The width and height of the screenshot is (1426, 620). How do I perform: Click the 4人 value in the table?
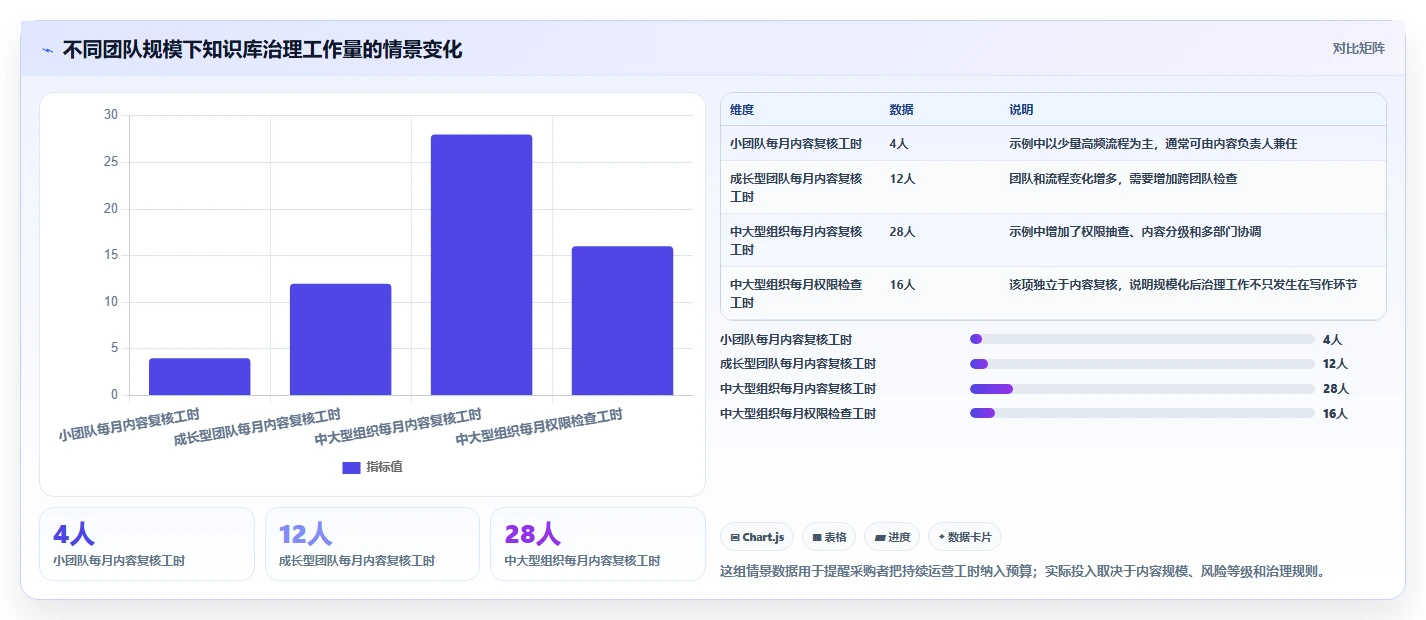click(x=899, y=144)
